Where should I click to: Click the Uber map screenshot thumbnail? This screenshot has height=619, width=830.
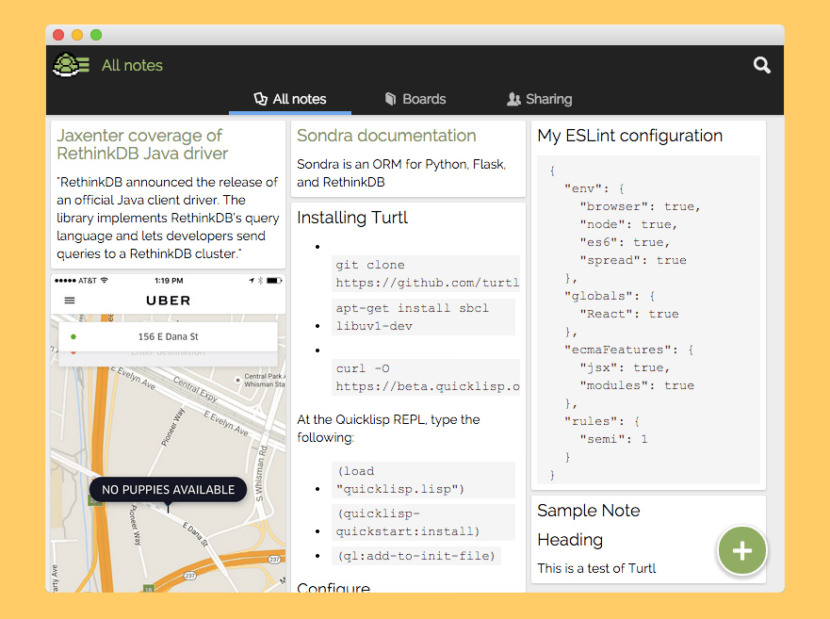point(167,430)
